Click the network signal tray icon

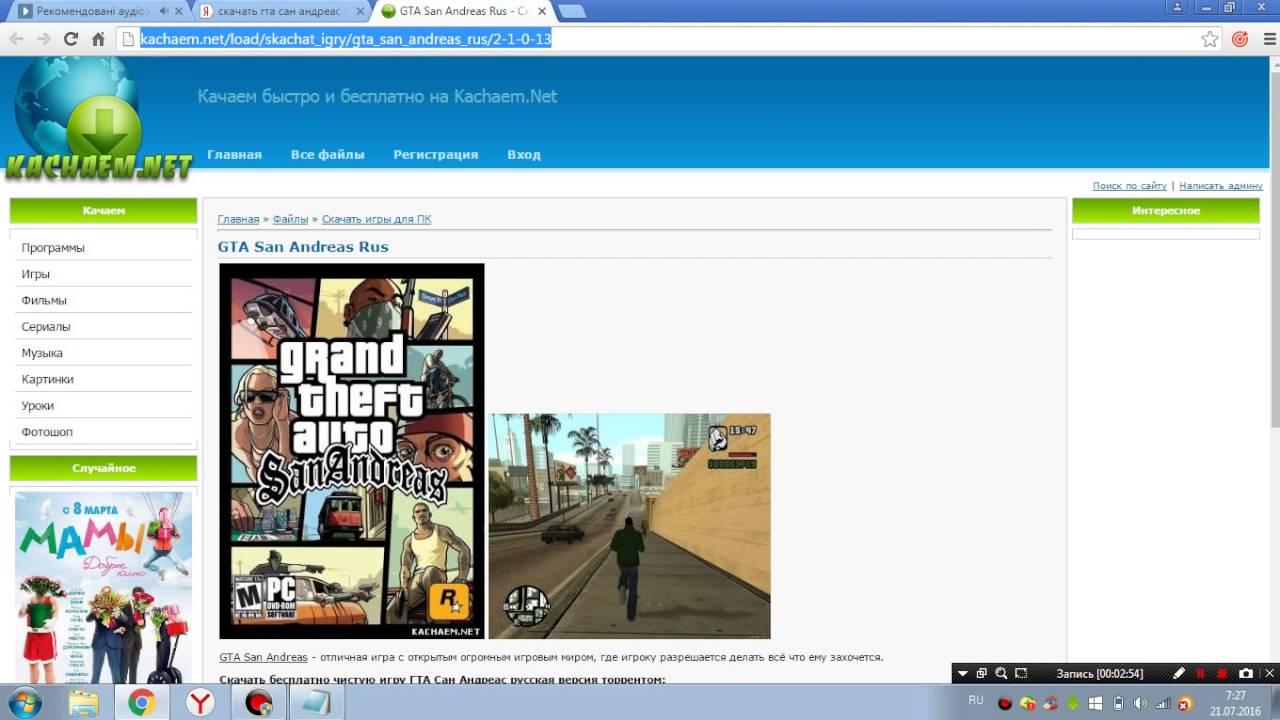point(1163,704)
